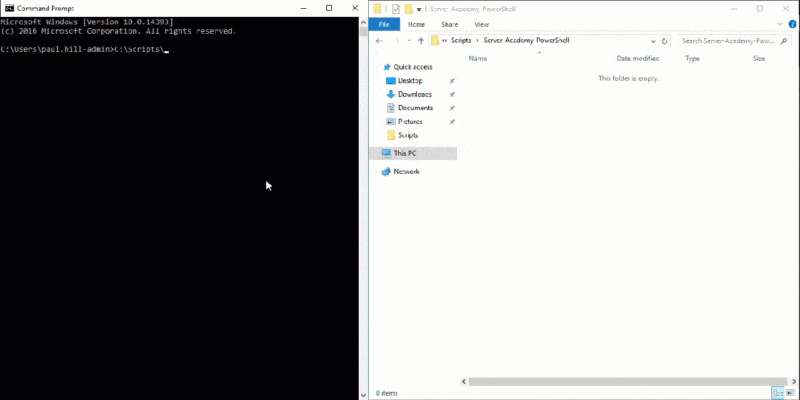The height and width of the screenshot is (400, 800).
Task: Select Downloads in Quick access
Action: [415, 94]
